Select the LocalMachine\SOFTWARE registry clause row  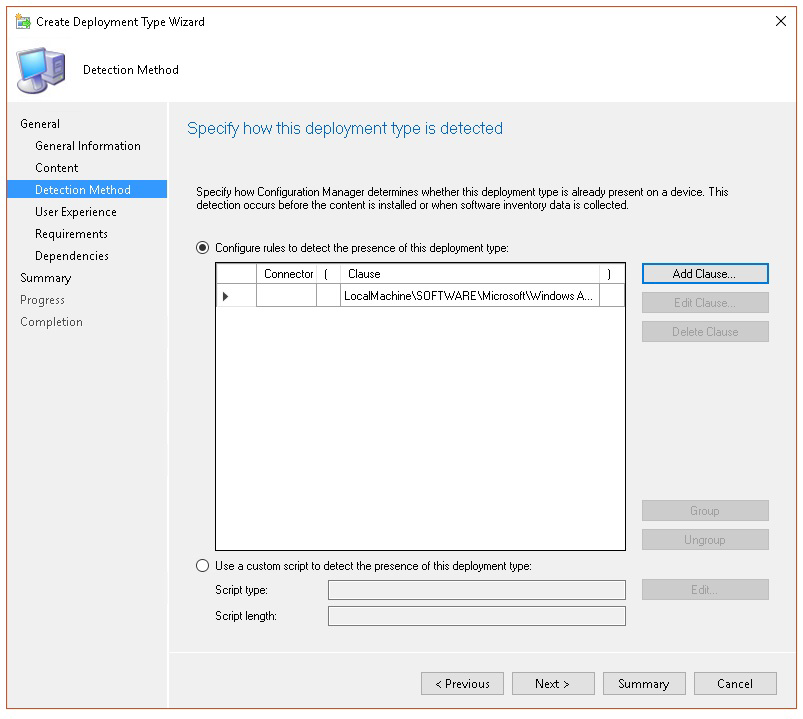click(x=469, y=296)
